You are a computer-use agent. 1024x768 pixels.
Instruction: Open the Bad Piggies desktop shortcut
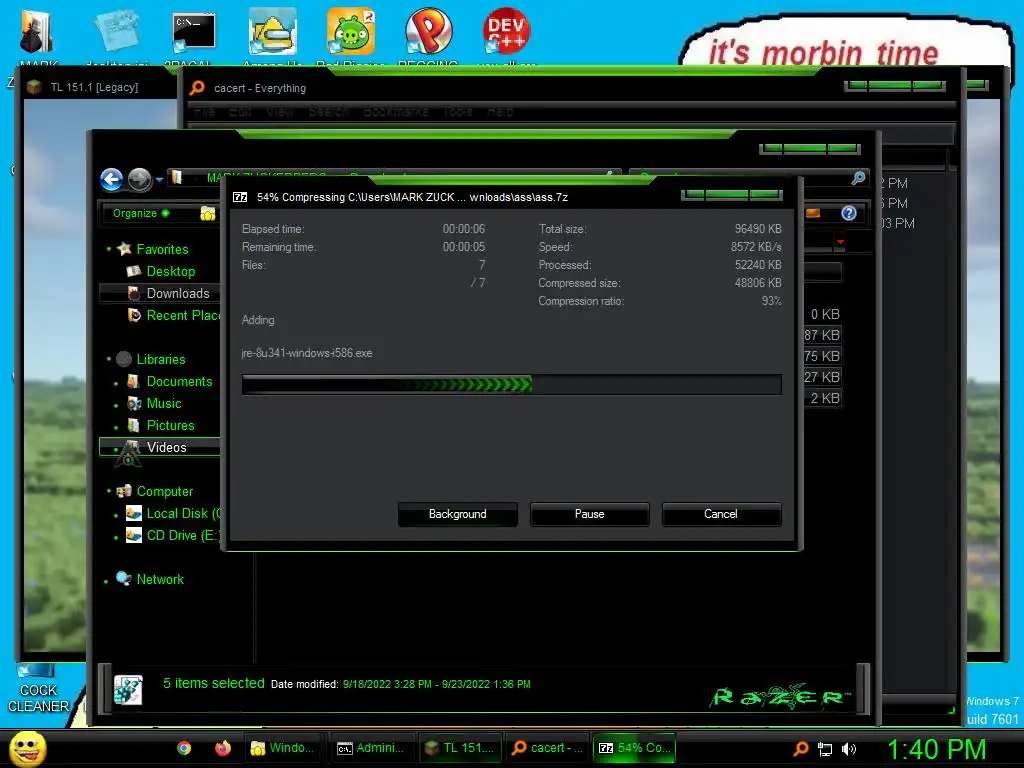point(351,31)
